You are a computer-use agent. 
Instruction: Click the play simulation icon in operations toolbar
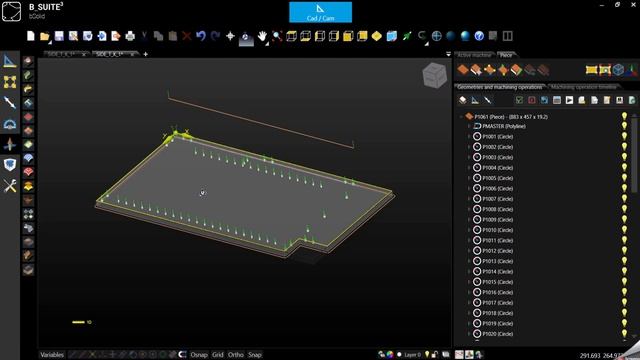pyautogui.click(x=569, y=100)
